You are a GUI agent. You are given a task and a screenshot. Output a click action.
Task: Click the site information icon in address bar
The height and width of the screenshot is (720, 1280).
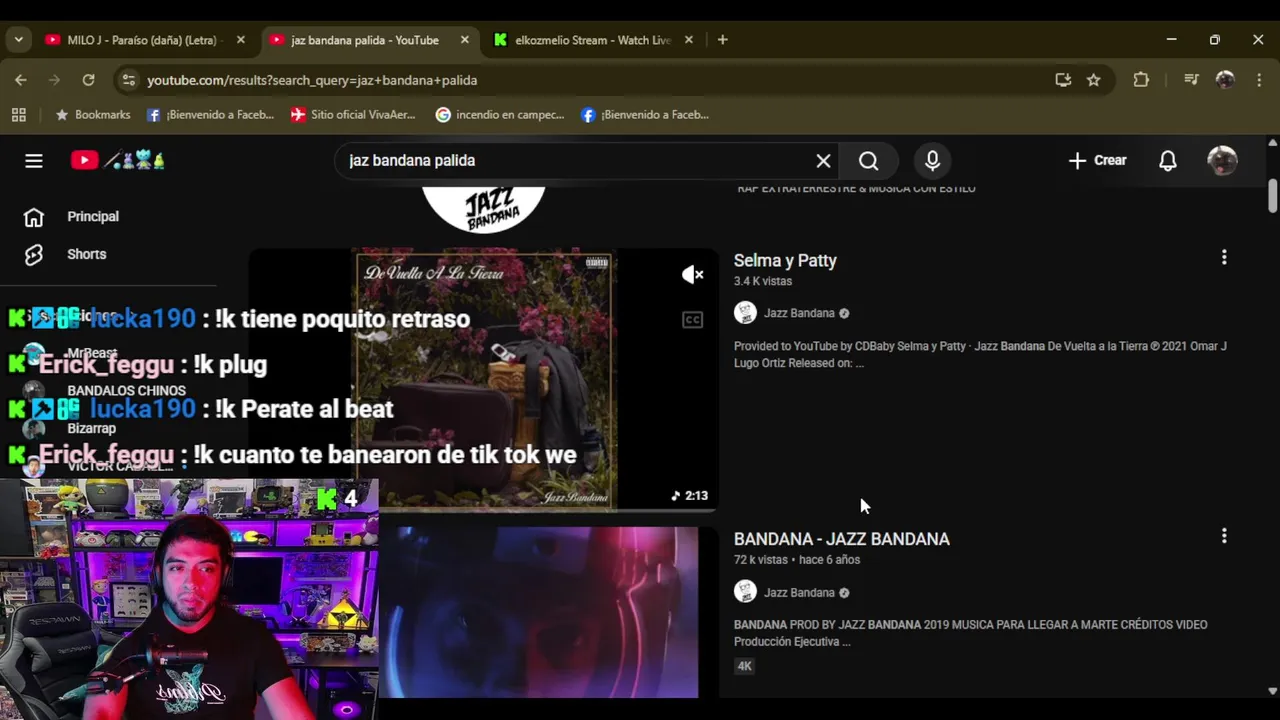(128, 80)
